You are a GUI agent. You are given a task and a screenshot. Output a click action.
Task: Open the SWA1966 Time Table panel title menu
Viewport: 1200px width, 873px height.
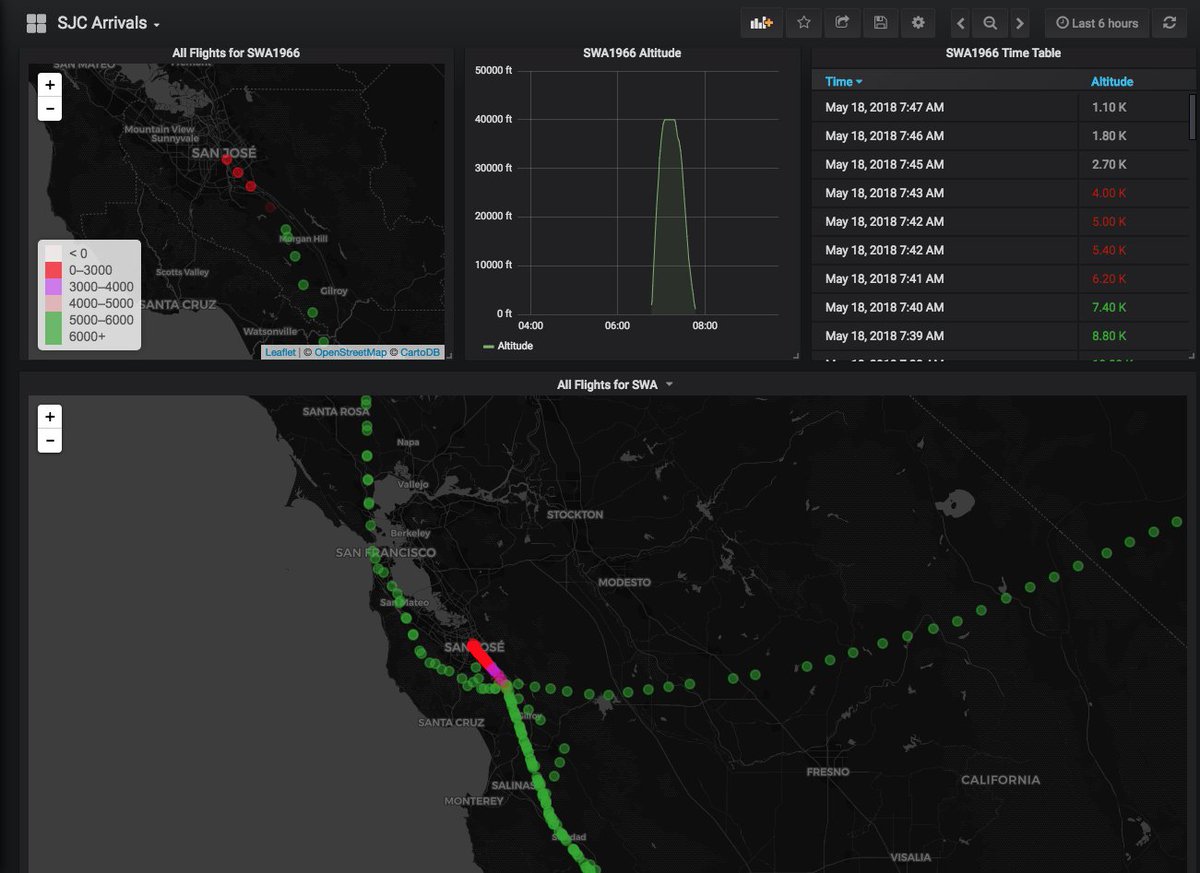tap(1003, 52)
